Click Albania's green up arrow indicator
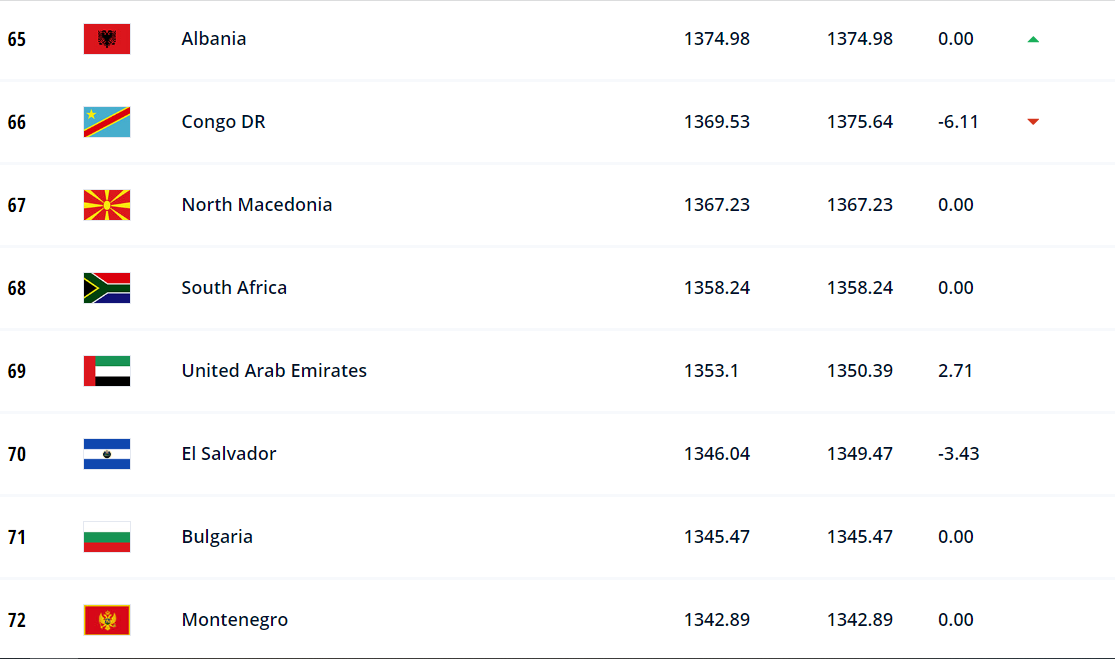 pos(1033,39)
